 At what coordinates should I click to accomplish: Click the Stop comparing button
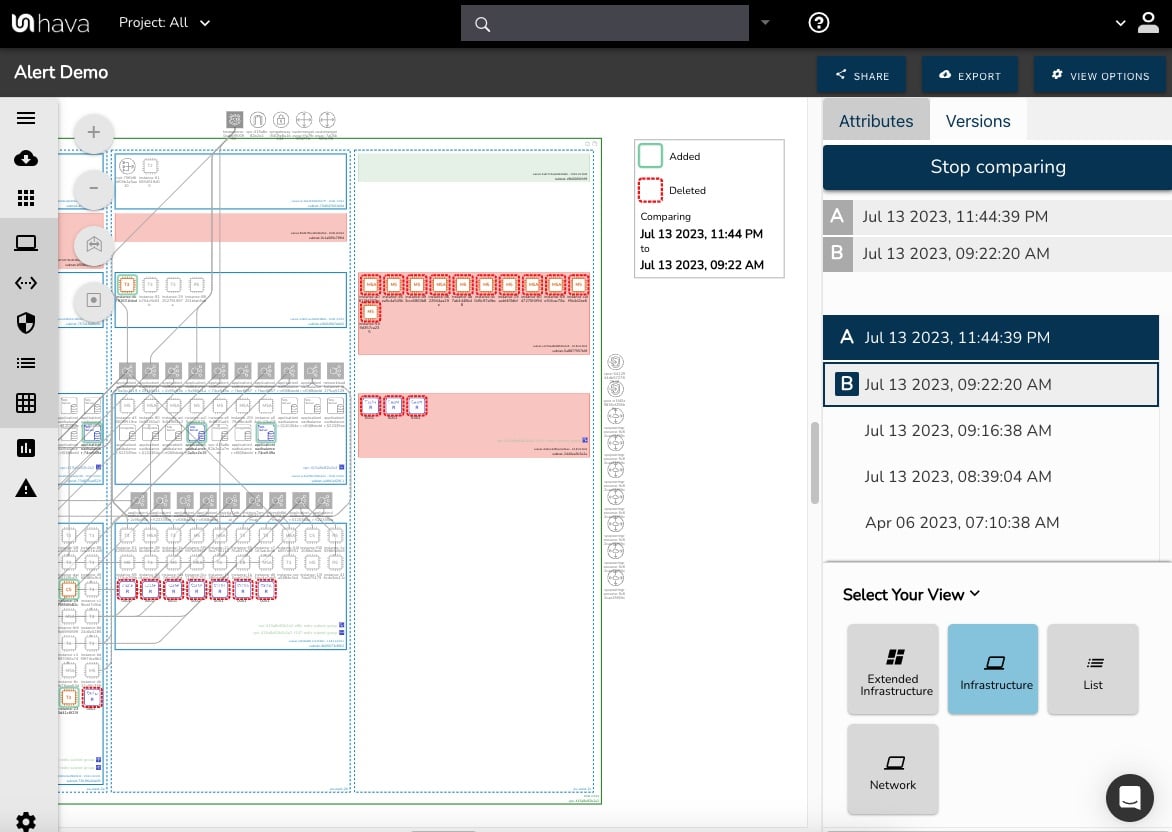point(997,166)
